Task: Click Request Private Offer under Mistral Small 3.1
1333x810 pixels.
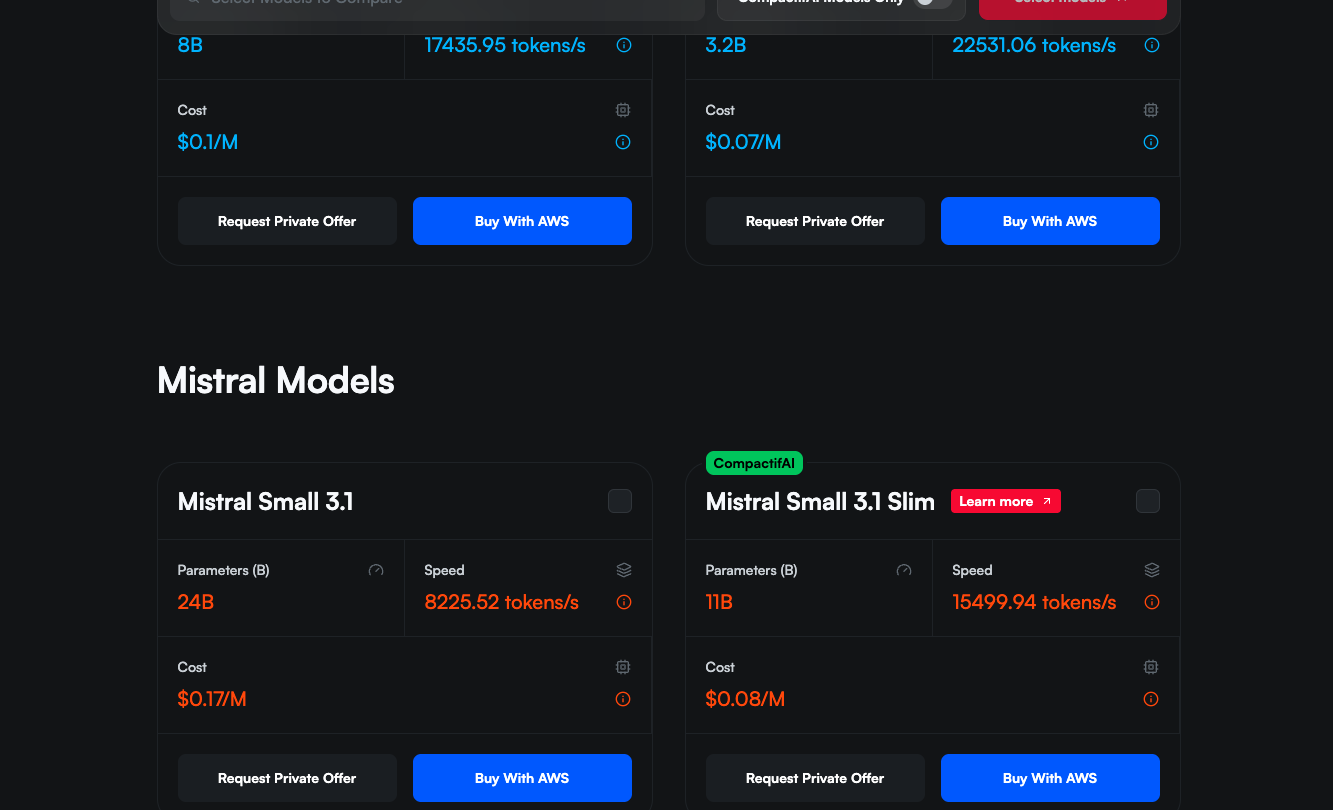Action: point(287,778)
